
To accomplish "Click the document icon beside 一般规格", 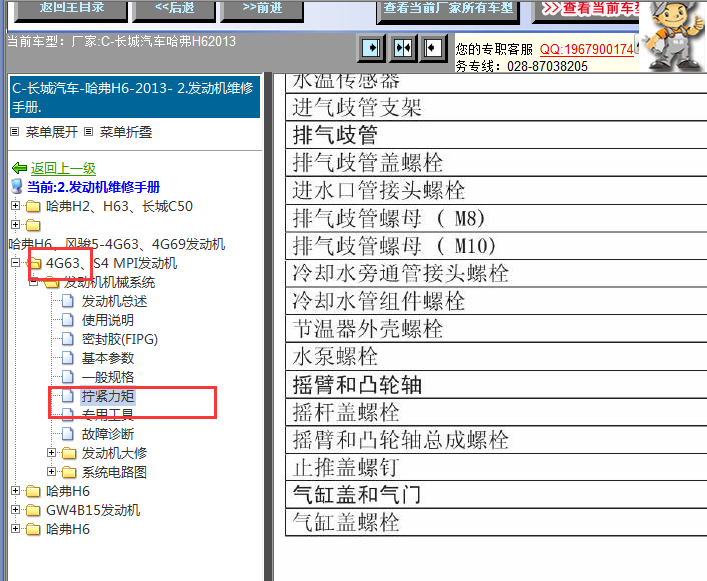I will 68,376.
